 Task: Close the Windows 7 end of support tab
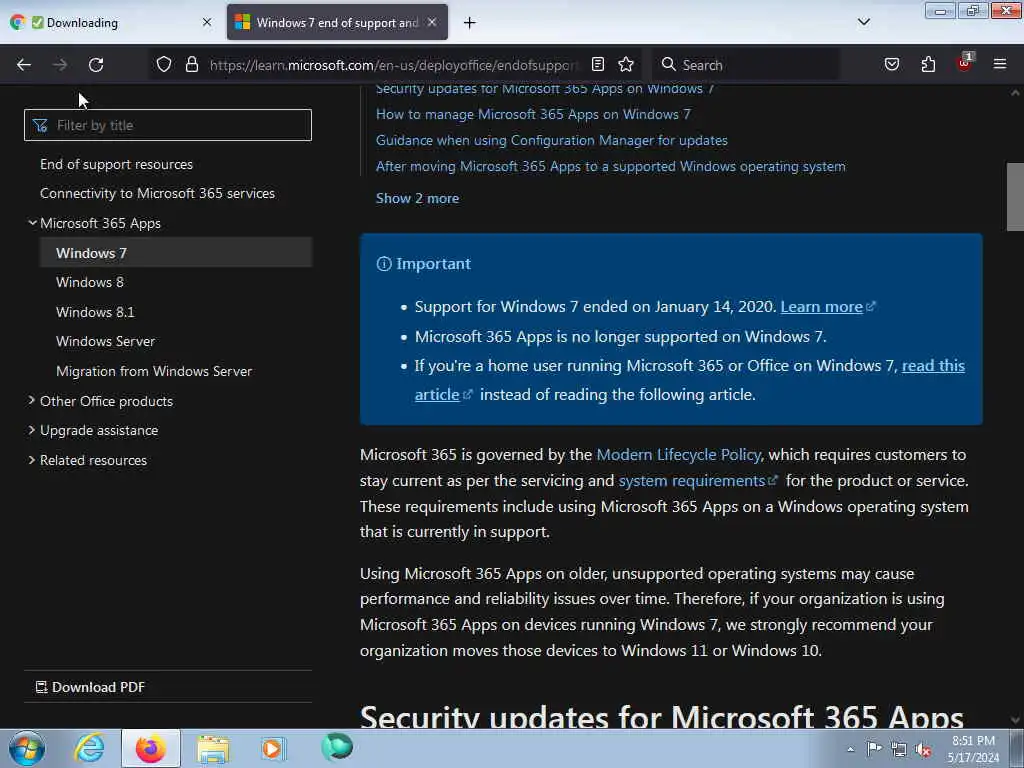432,23
